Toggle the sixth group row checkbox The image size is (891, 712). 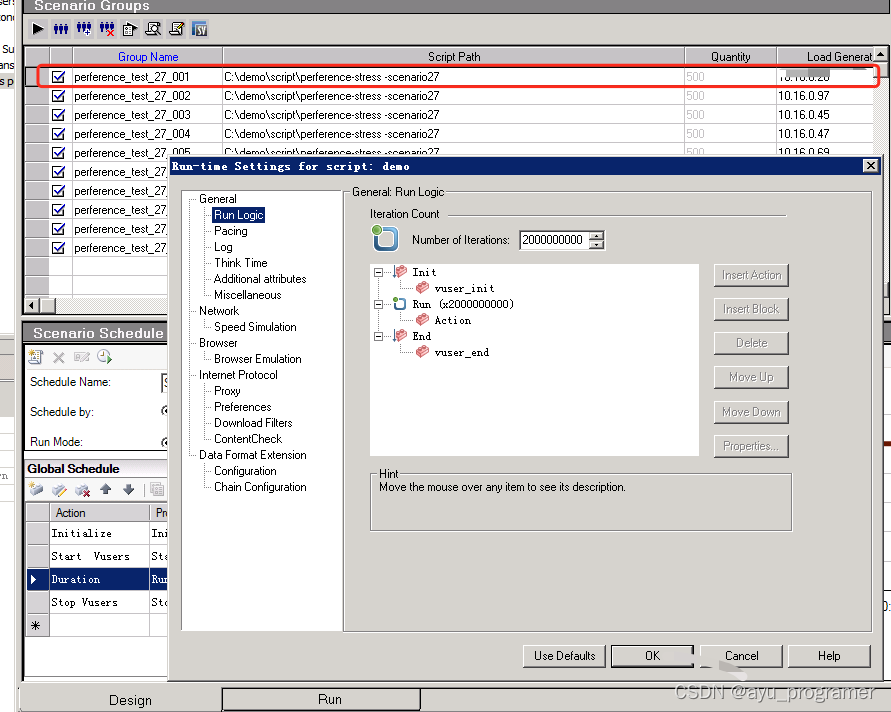(x=59, y=172)
